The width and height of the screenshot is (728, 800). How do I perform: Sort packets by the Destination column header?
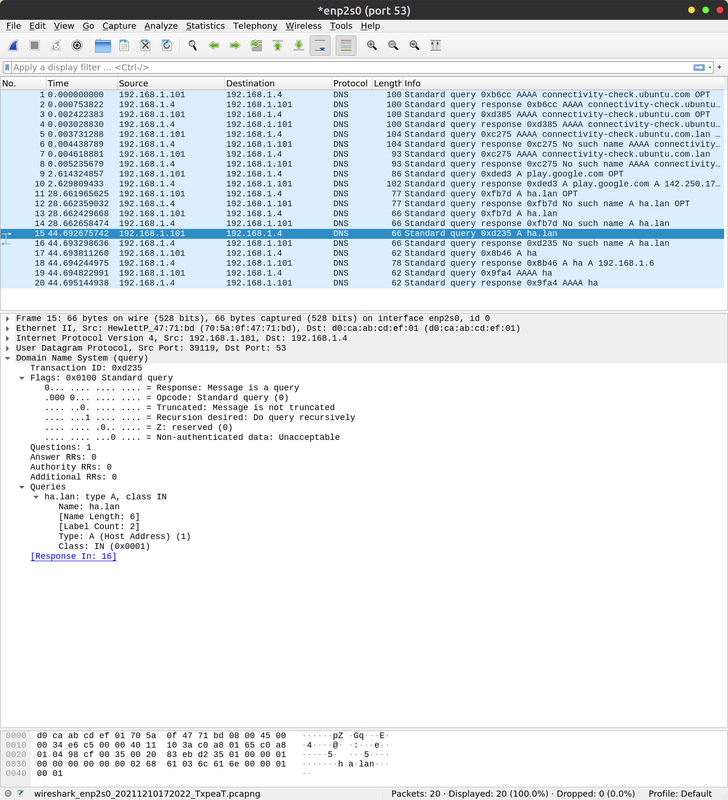[x=278, y=83]
